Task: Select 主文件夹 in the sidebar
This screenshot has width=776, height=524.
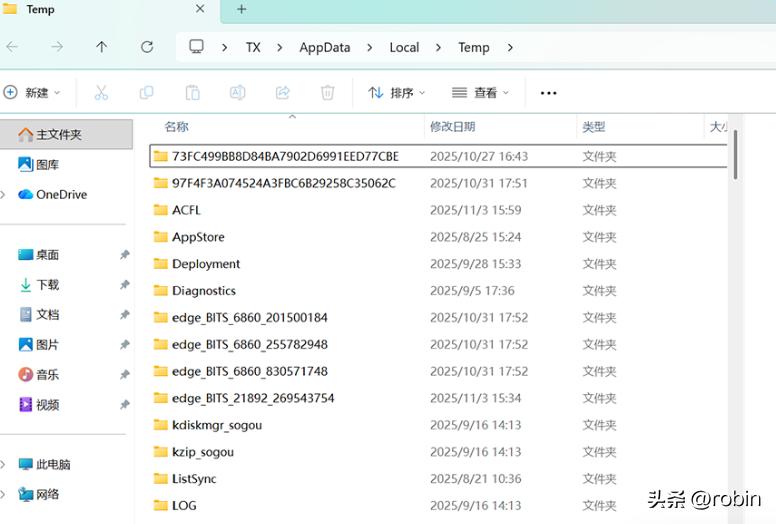Action: 66,134
